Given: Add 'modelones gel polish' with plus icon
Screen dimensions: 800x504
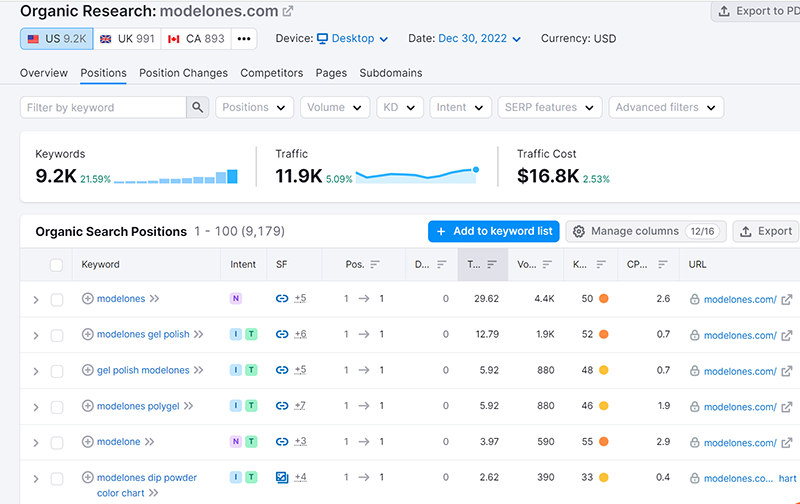Looking at the screenshot, I should [x=88, y=334].
